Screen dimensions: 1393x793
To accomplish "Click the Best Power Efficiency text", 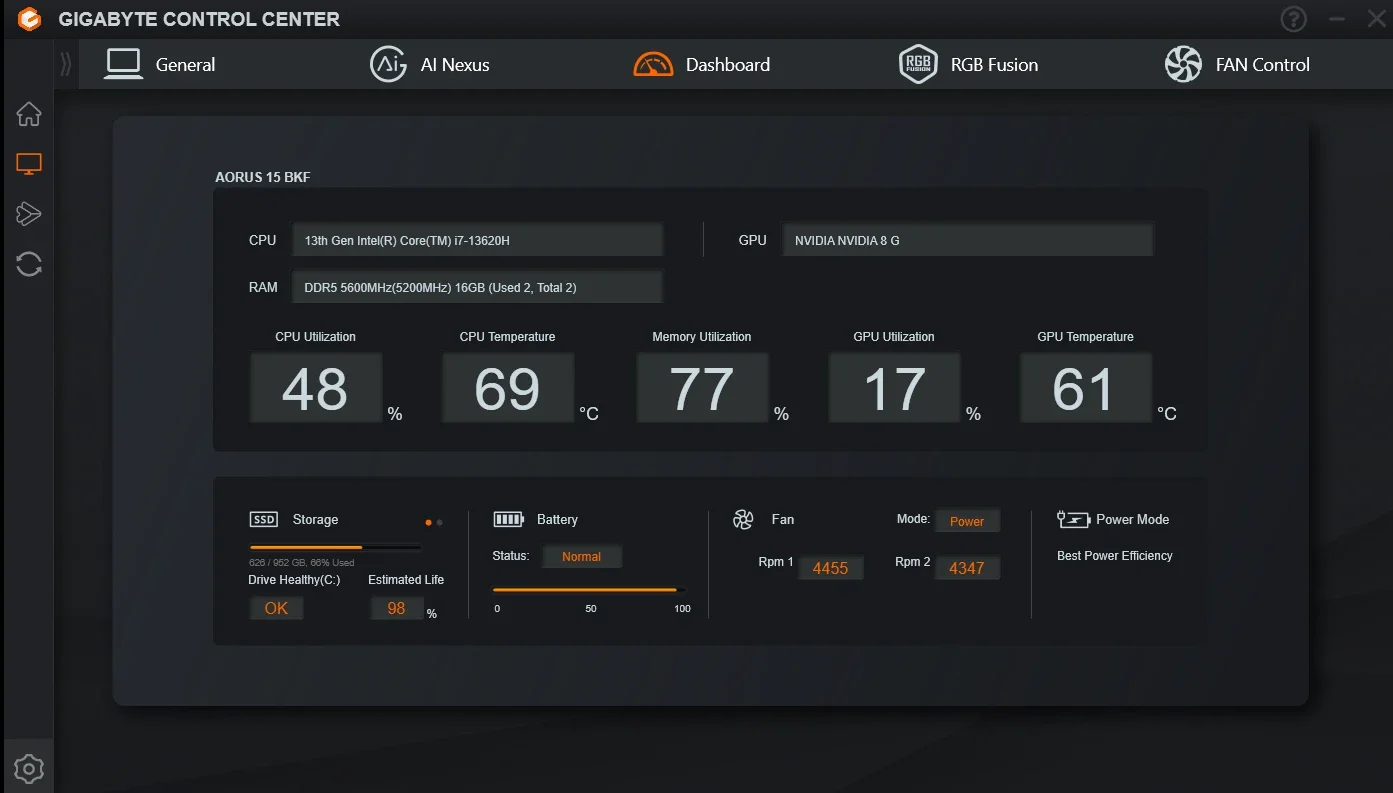I will [x=1115, y=556].
